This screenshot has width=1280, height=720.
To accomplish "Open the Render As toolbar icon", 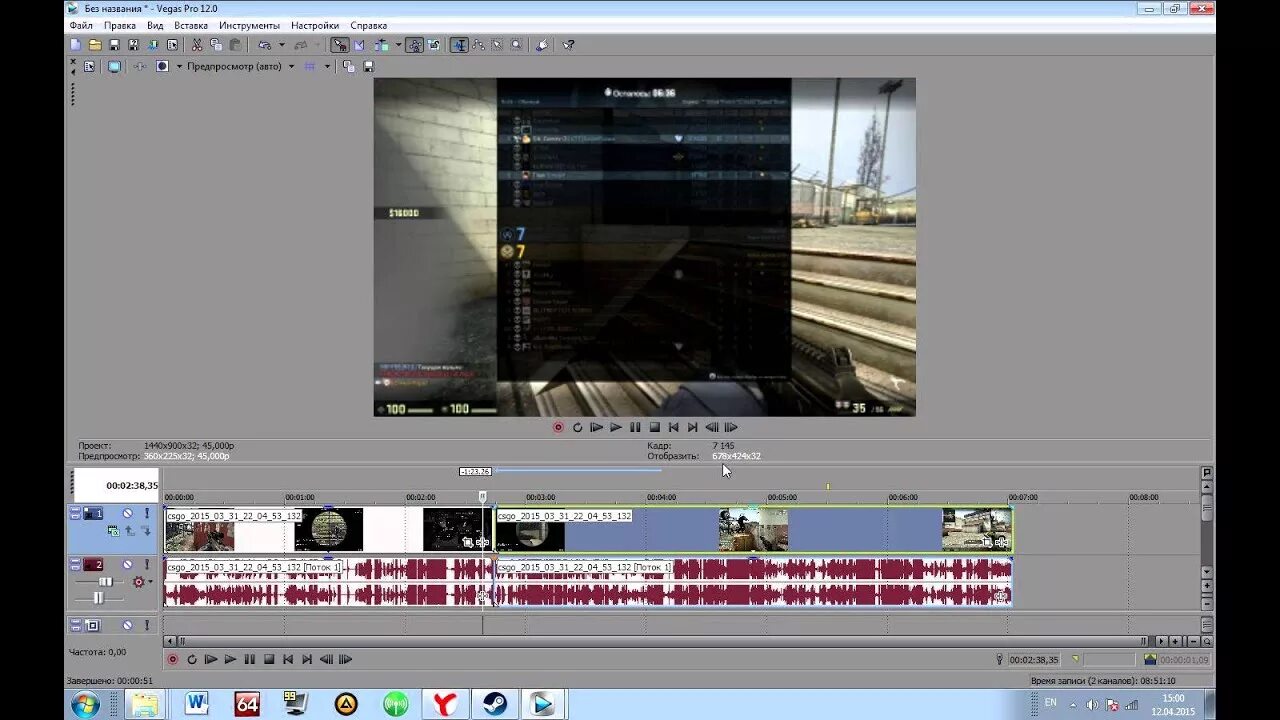I will (x=152, y=45).
